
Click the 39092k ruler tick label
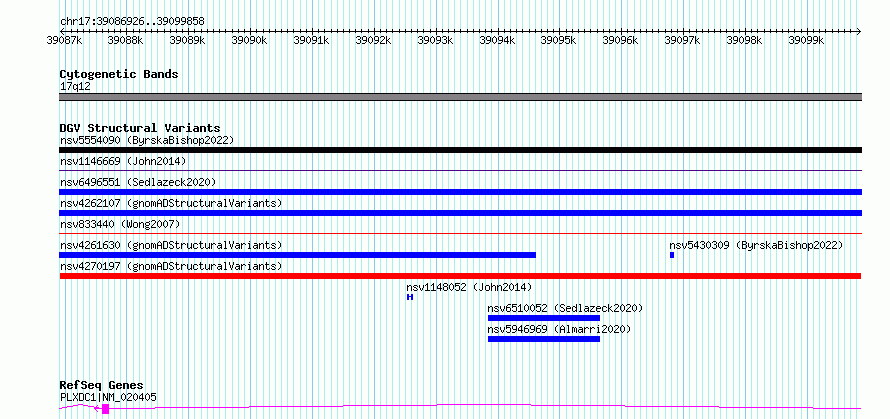pyautogui.click(x=373, y=40)
